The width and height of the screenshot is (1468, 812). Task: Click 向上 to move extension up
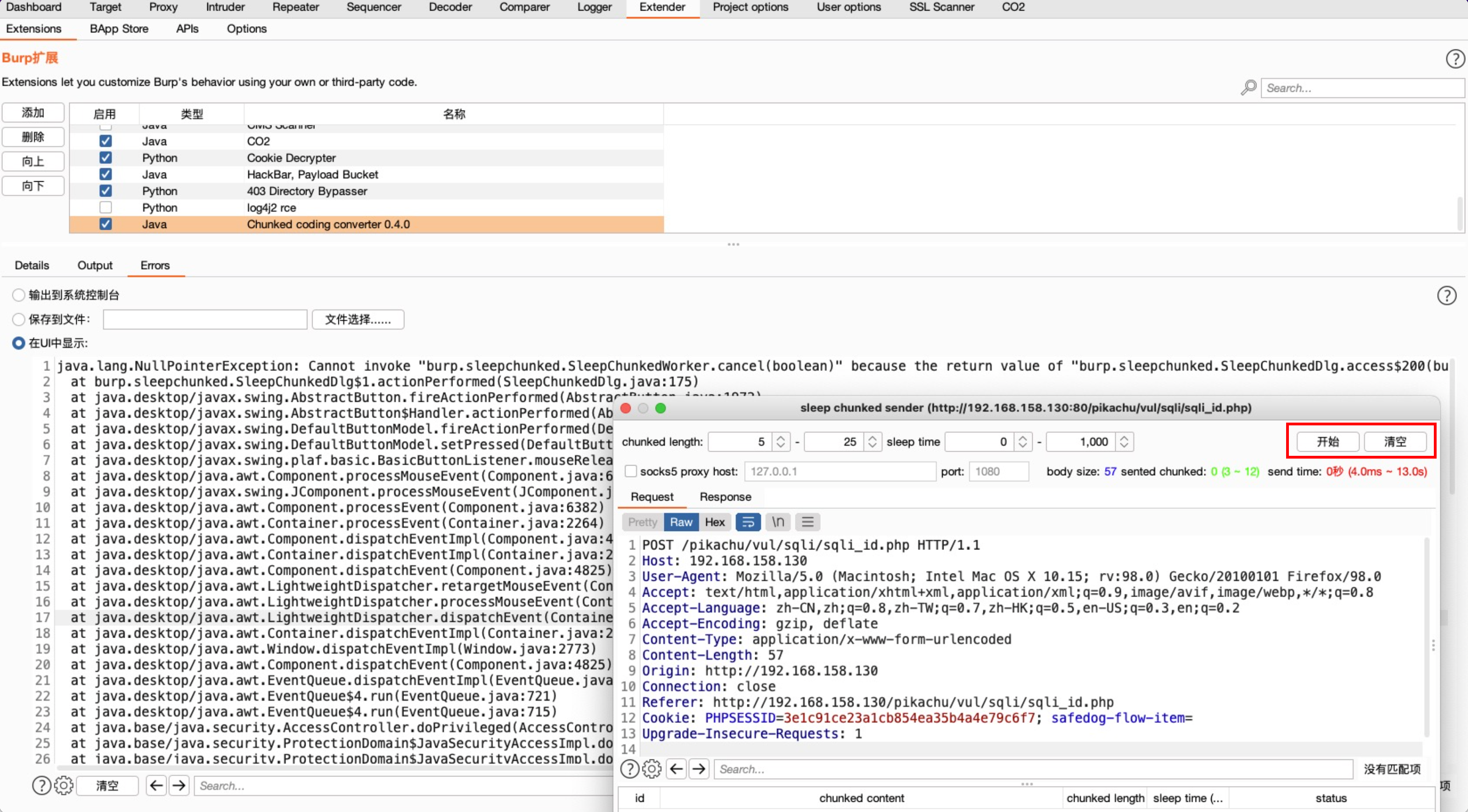(33, 161)
